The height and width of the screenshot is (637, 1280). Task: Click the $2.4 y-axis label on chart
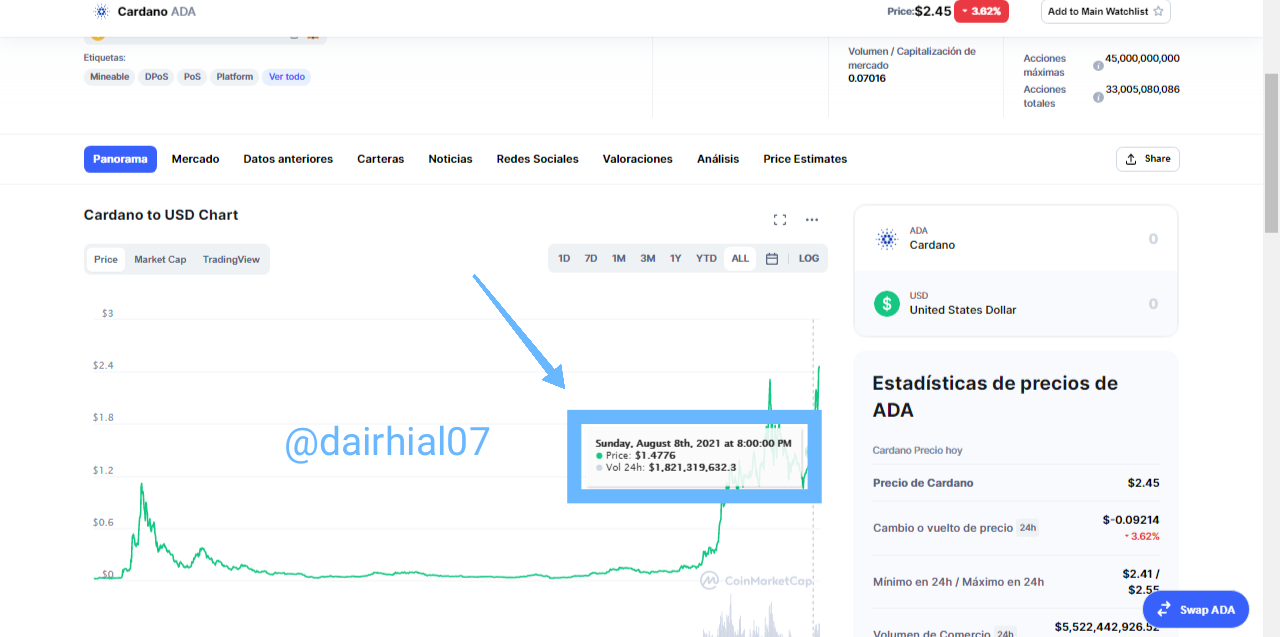pyautogui.click(x=103, y=366)
